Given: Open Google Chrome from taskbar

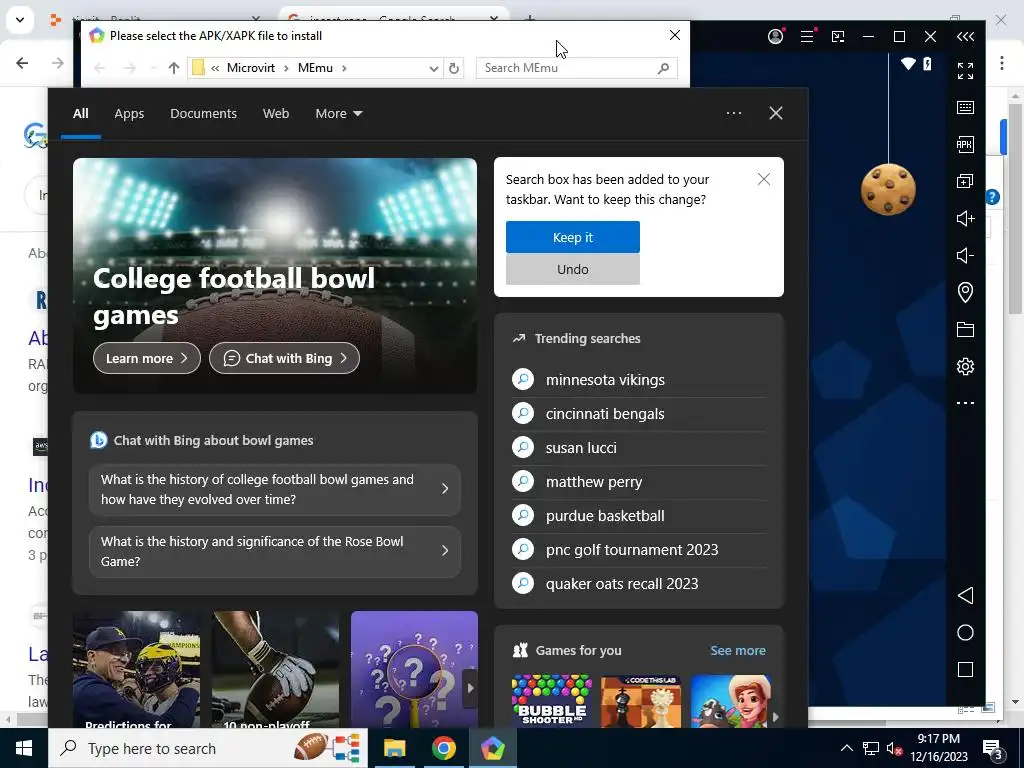Looking at the screenshot, I should tap(443, 748).
